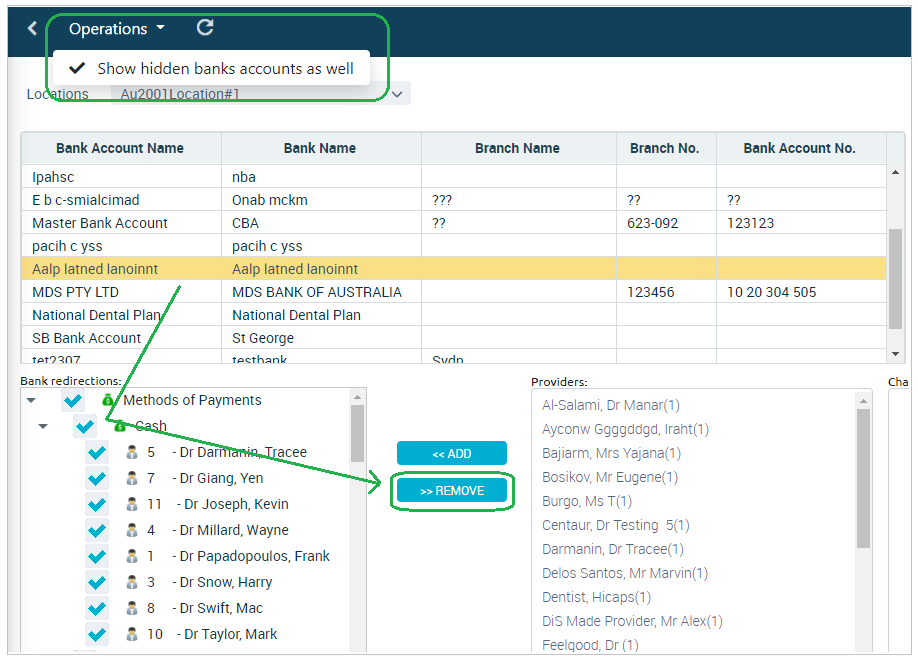Uncheck the Dr Snow, Harry checkbox
Viewport: 918px width, 663px height.
(97, 582)
